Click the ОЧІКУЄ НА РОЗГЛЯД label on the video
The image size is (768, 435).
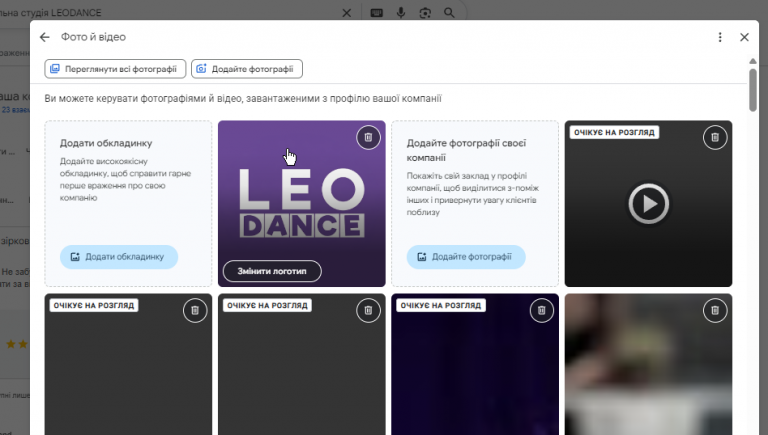tap(614, 132)
